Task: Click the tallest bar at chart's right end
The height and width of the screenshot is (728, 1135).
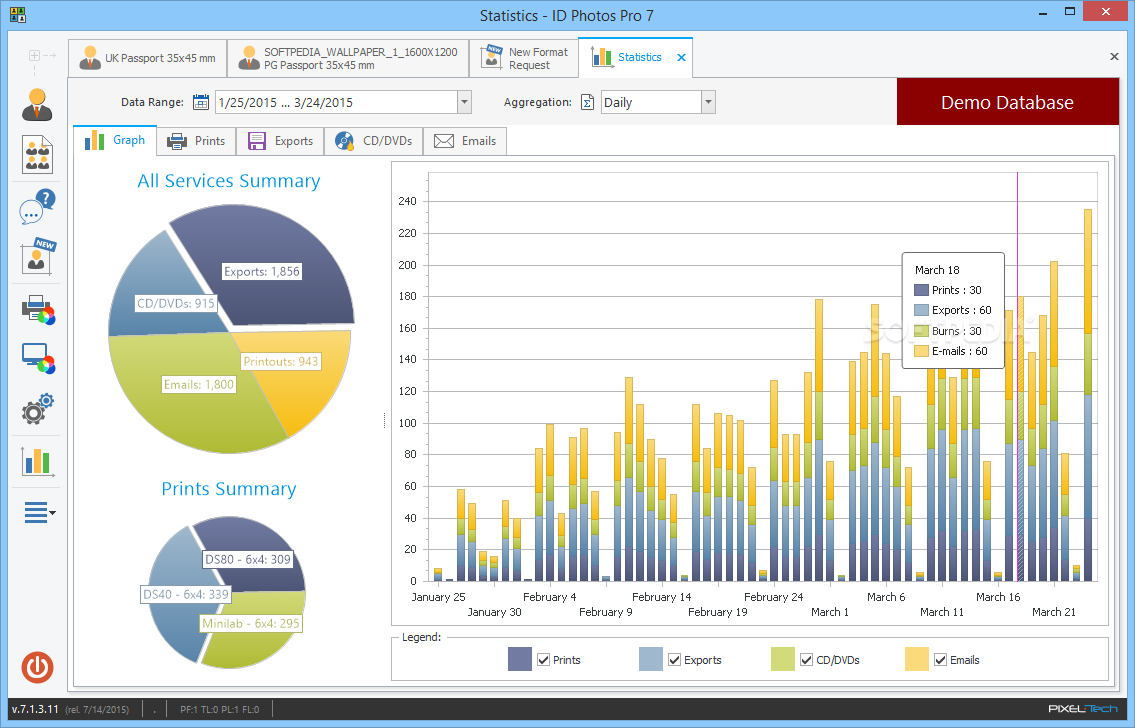Action: 1087,395
